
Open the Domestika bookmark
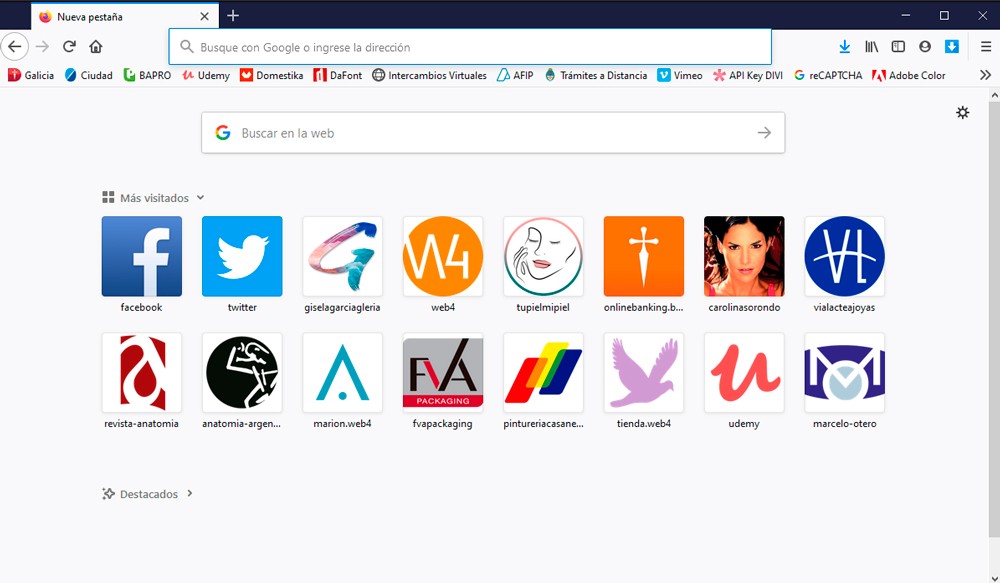(x=271, y=75)
